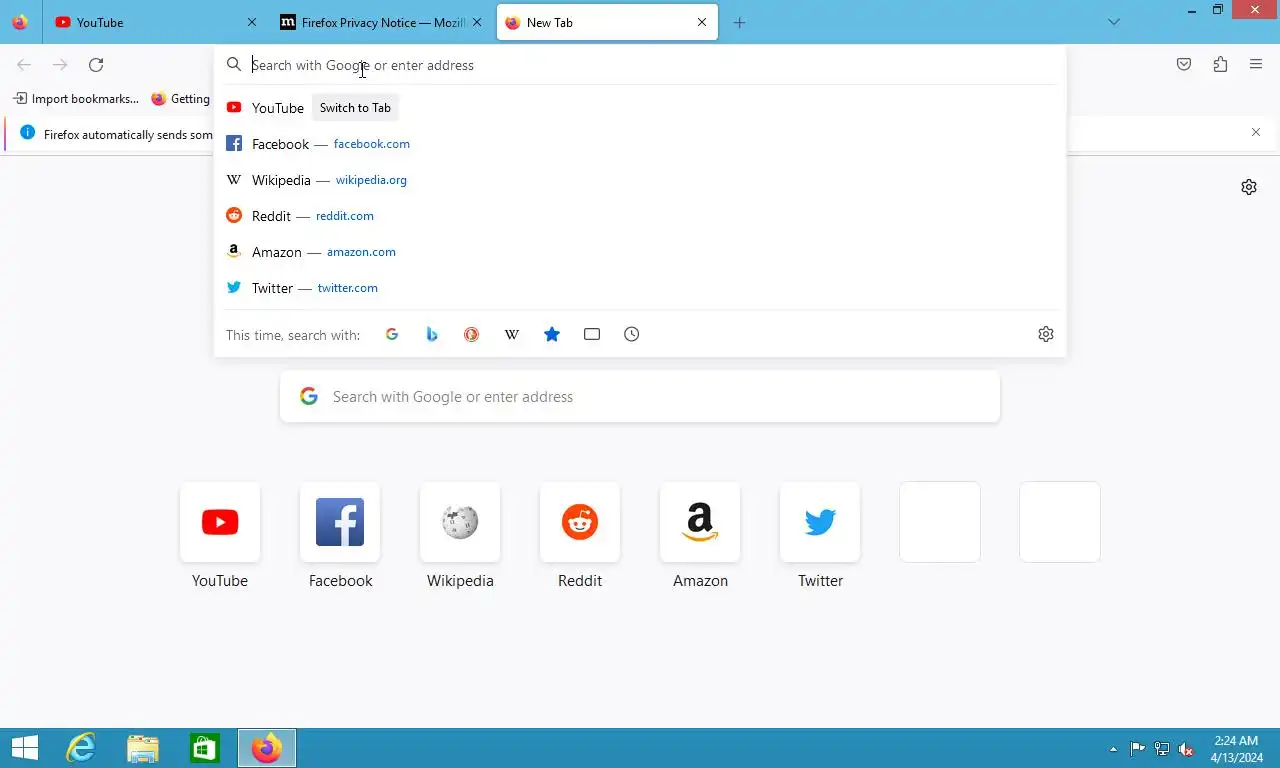
Task: Click the network tray icon
Action: [1162, 749]
